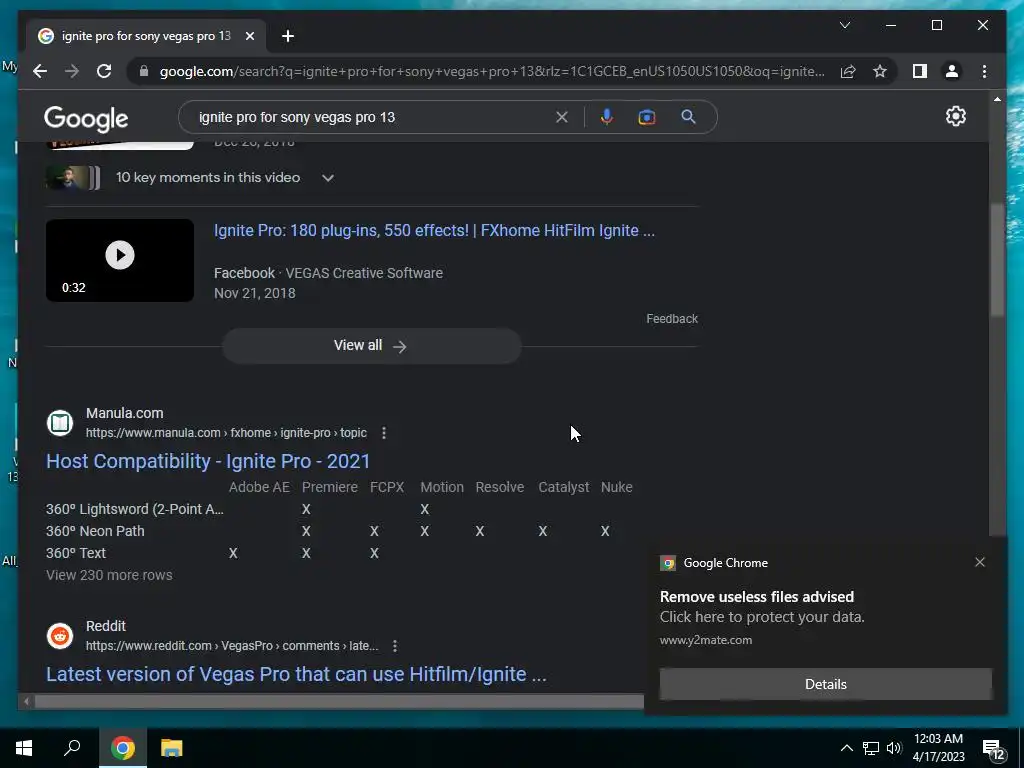Click Remove useless files advised notification text
This screenshot has width=1024, height=768.
click(757, 597)
